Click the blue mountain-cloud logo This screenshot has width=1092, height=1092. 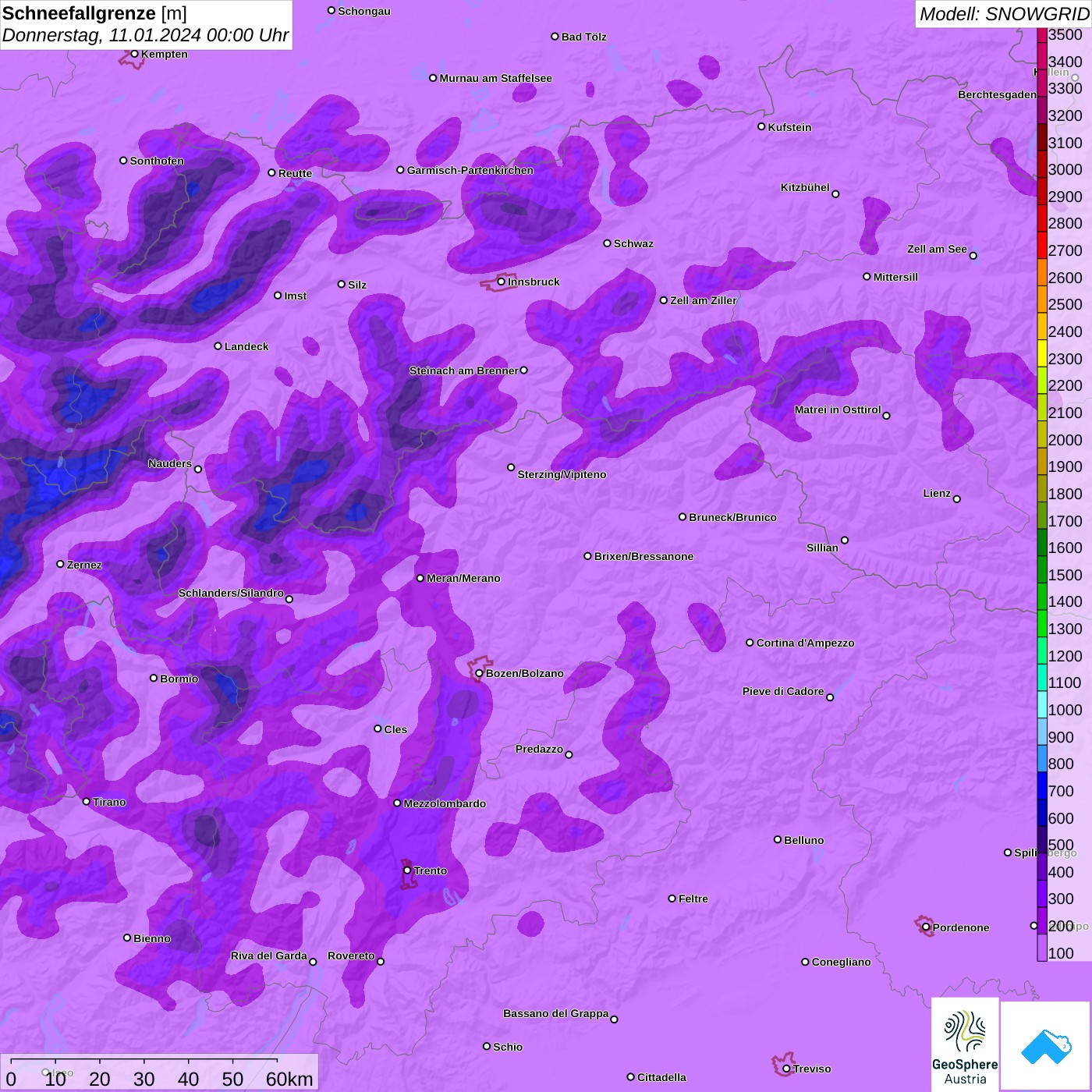point(1045,1046)
